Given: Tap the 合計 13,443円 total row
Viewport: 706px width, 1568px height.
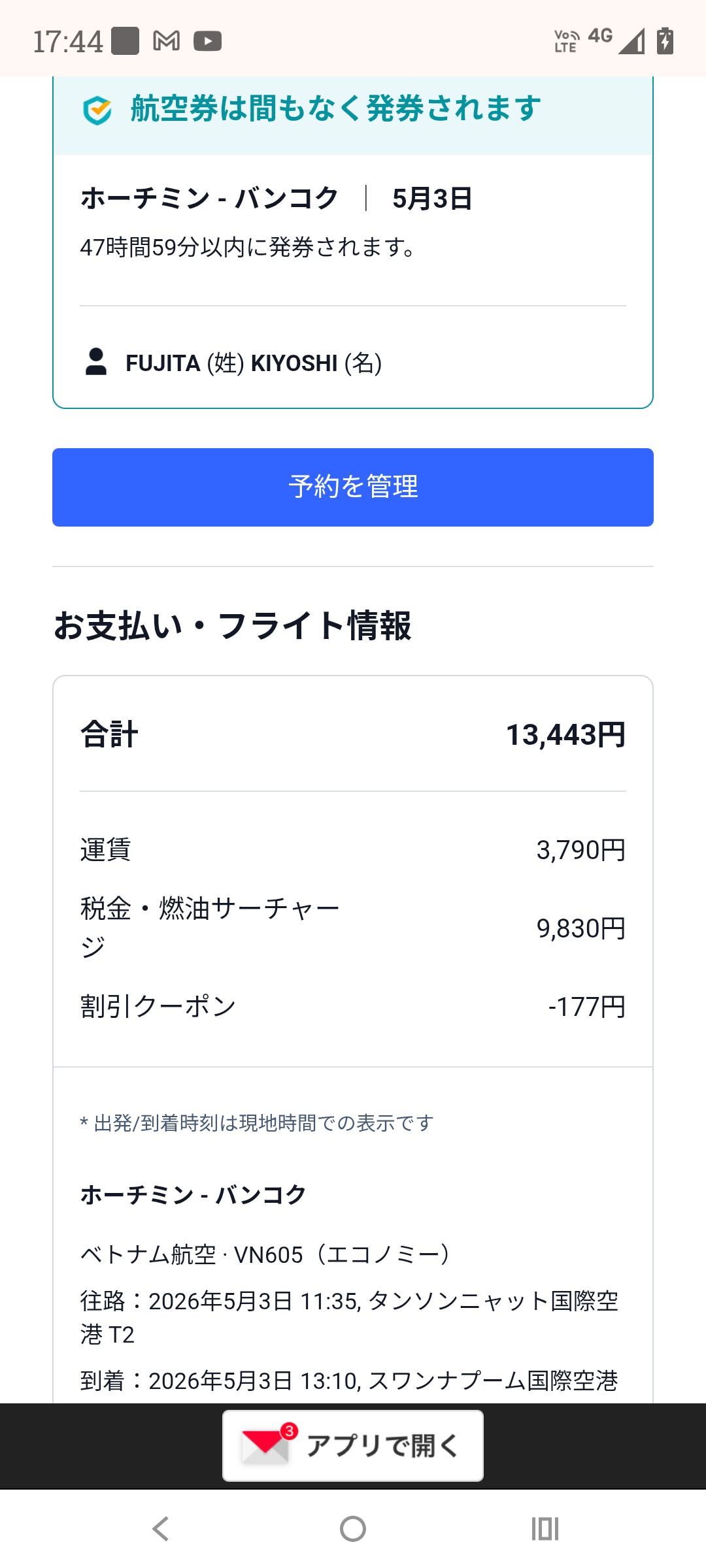Looking at the screenshot, I should tap(353, 734).
